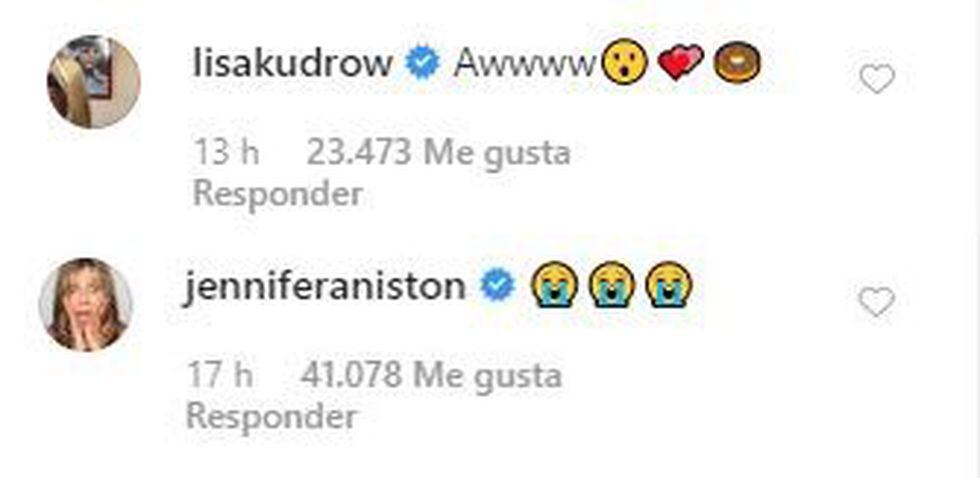980x478 pixels.
Task: View the 23.473 Me gusta likes list
Action: point(438,154)
